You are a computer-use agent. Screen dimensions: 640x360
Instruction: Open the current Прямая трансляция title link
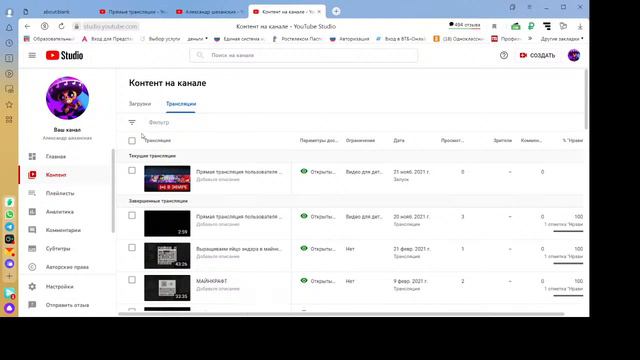[239, 172]
